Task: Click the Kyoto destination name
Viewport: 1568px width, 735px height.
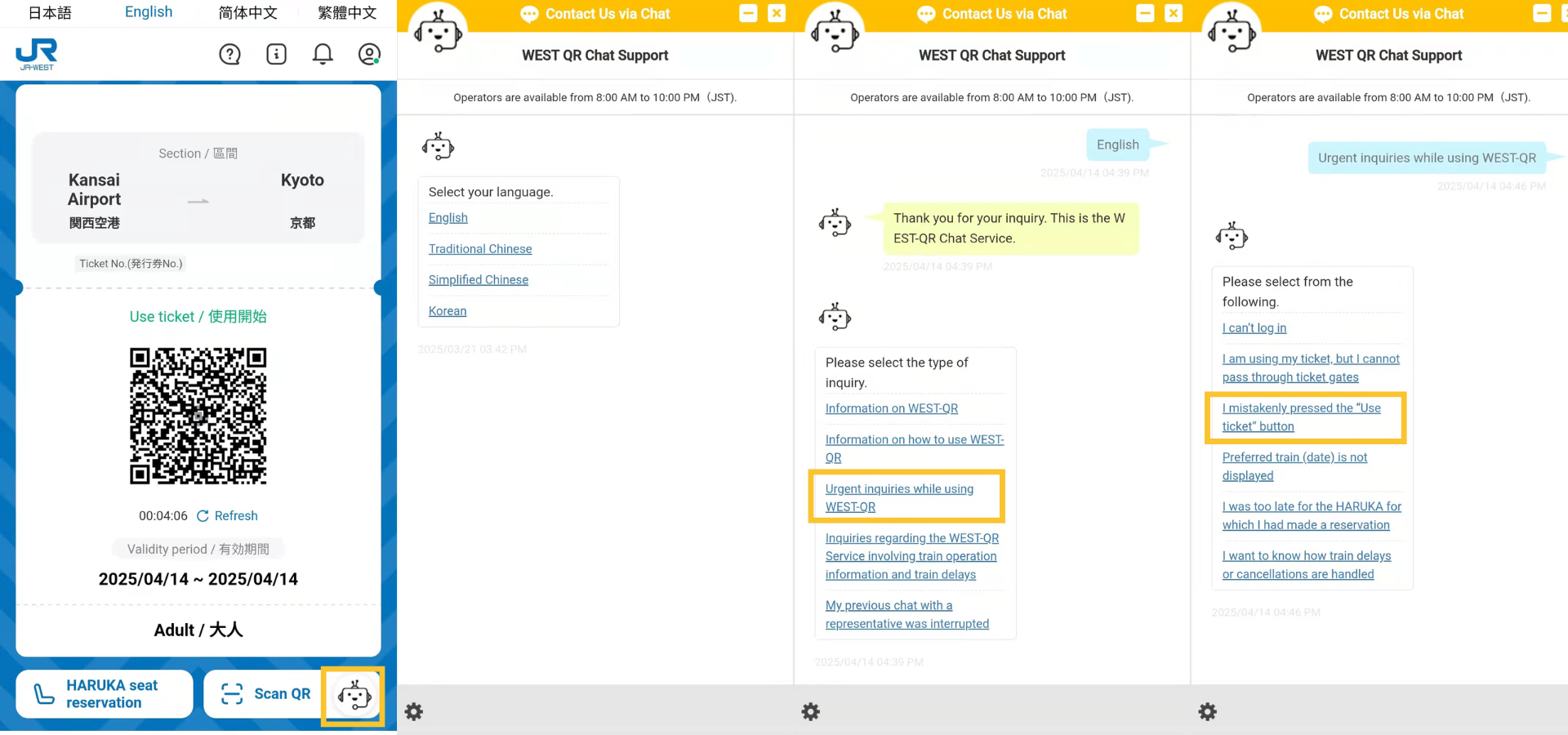Action: tap(302, 180)
